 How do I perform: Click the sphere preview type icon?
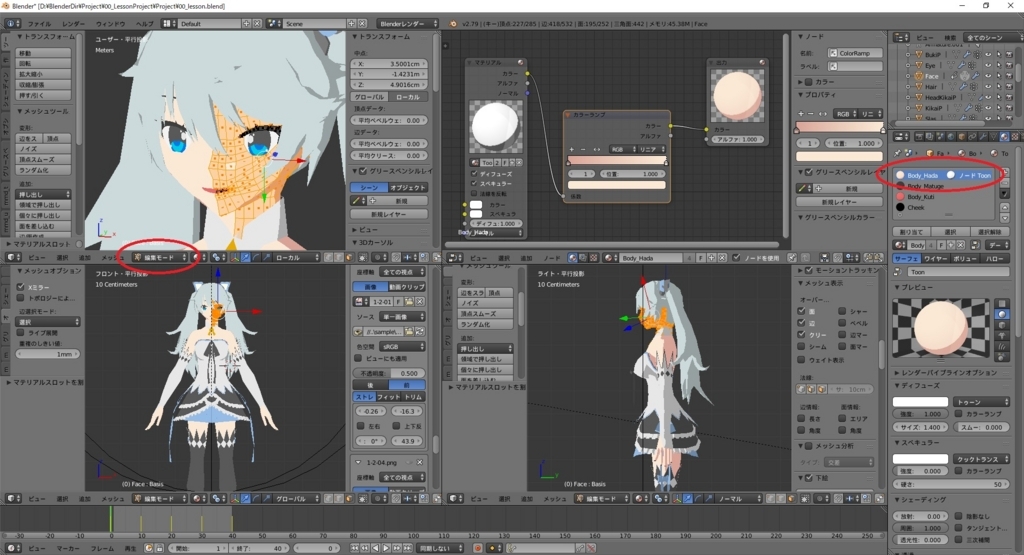[x=1002, y=314]
